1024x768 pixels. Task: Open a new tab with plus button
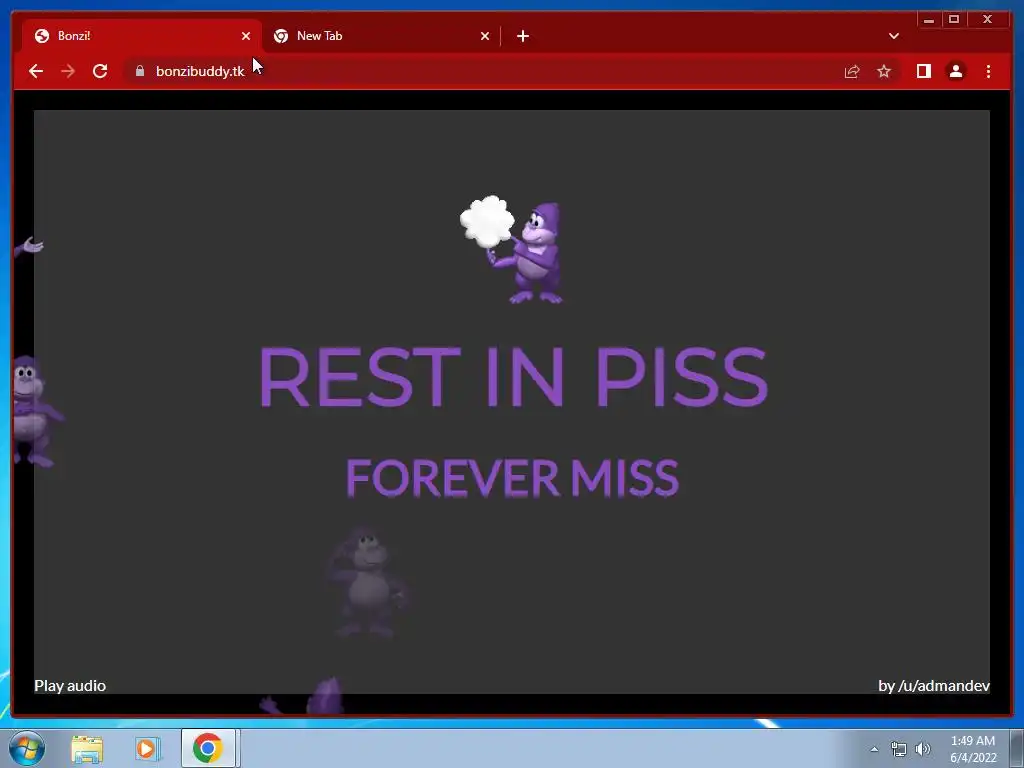point(522,36)
